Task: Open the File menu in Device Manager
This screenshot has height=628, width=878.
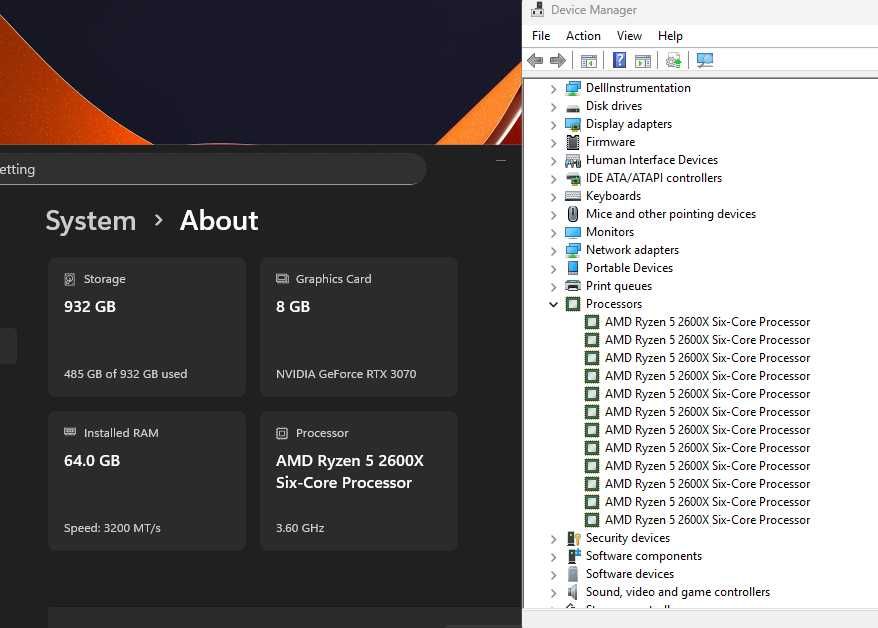Action: (541, 36)
